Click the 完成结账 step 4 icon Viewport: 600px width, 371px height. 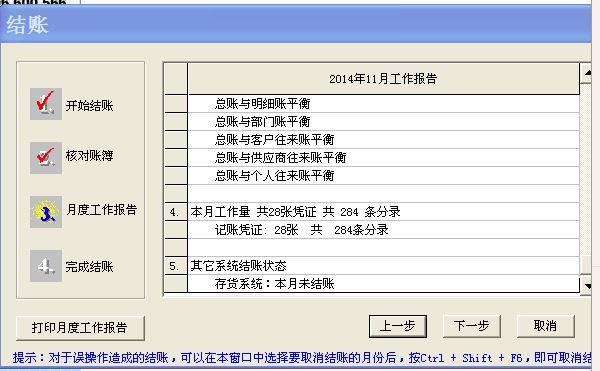[46, 266]
